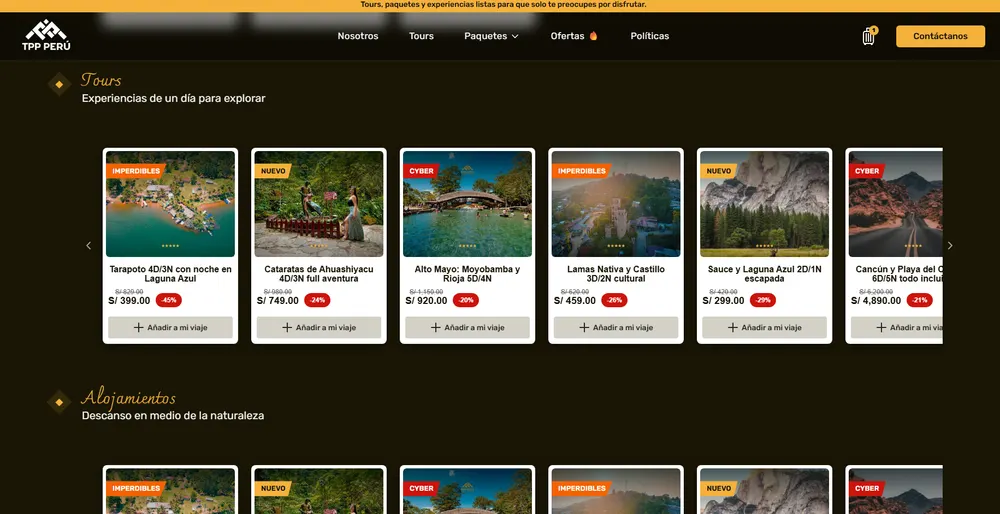Click price S/ 920.00

(x=426, y=300)
